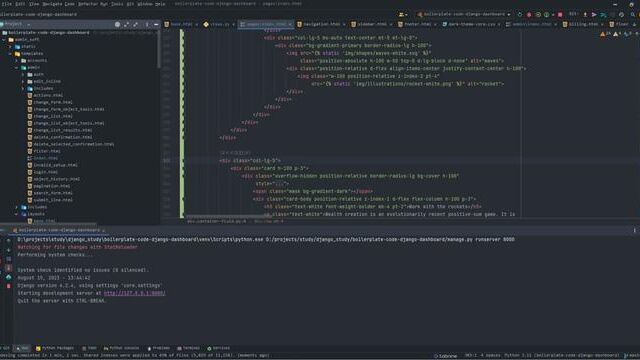Follow the development server URL link in the console
Screen dimensions: 640x360
(134, 293)
